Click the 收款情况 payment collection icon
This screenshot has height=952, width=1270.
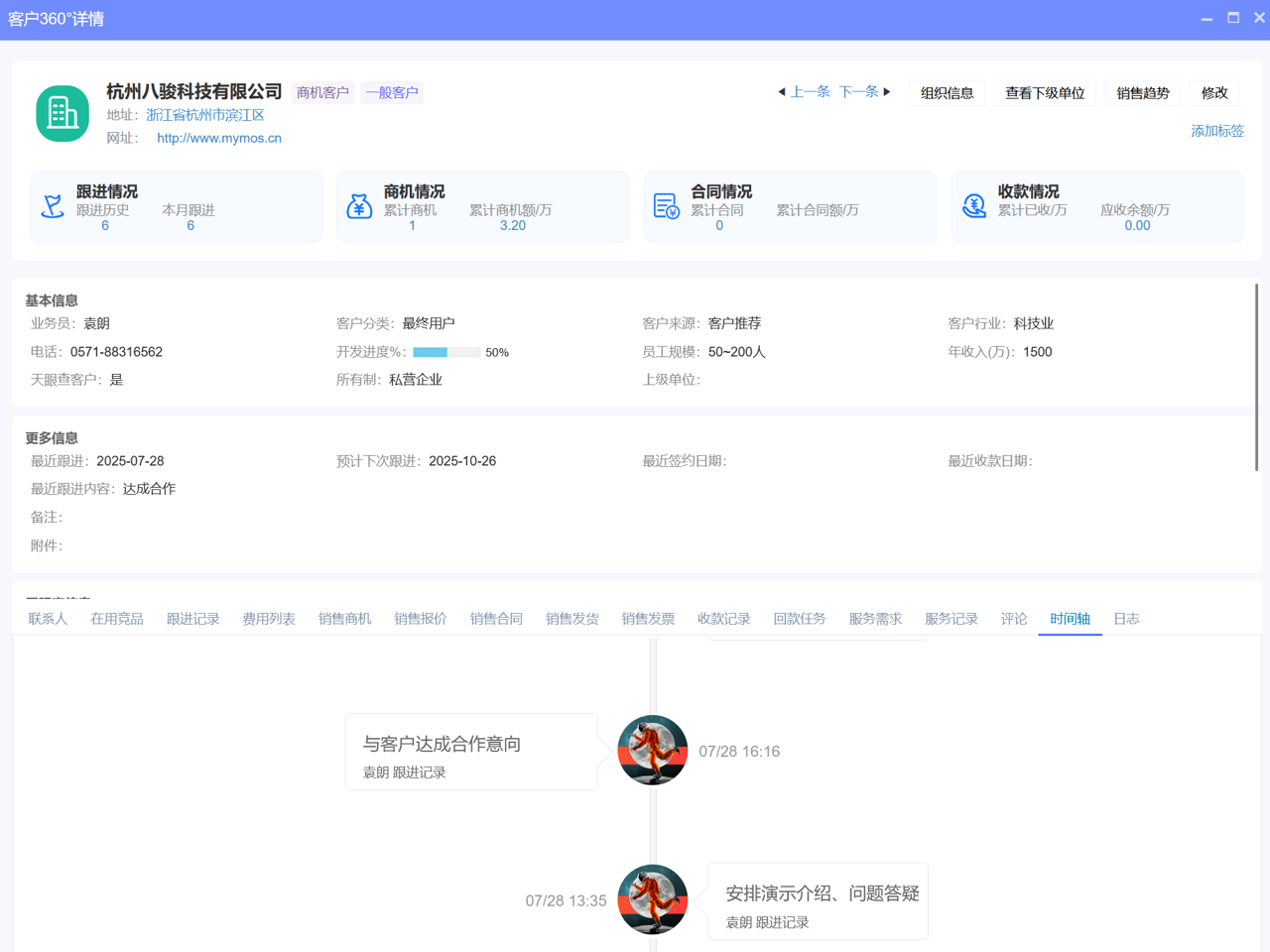point(973,205)
